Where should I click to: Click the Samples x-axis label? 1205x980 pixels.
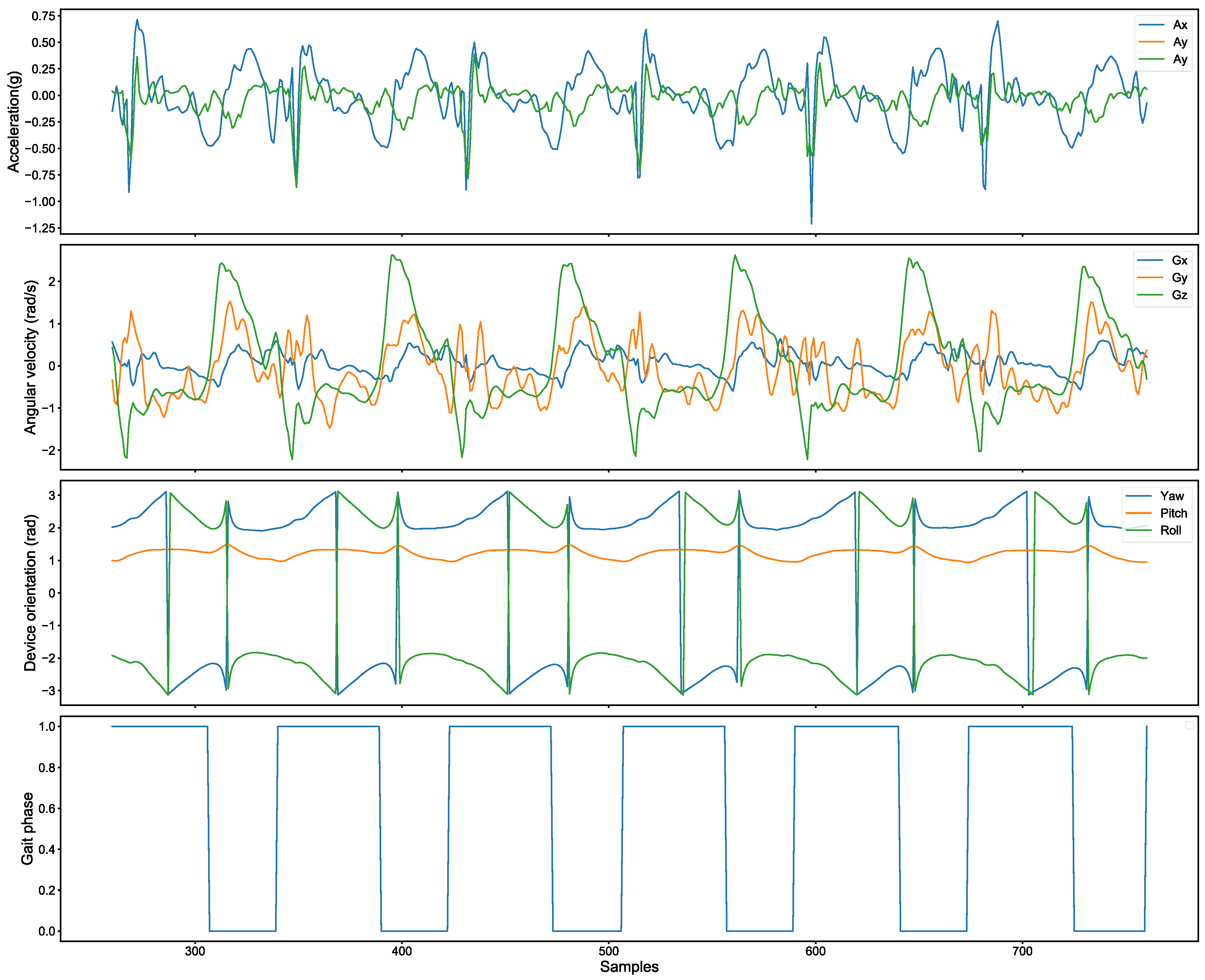point(629,967)
